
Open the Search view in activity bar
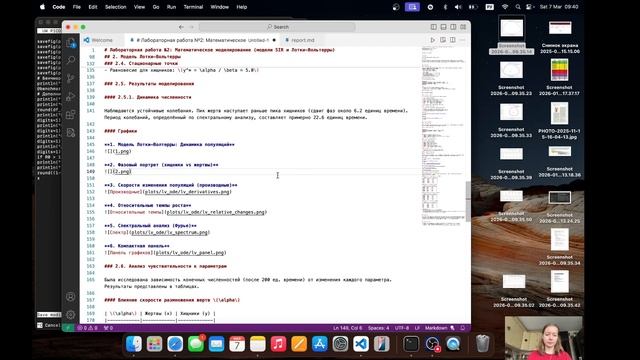[71, 60]
